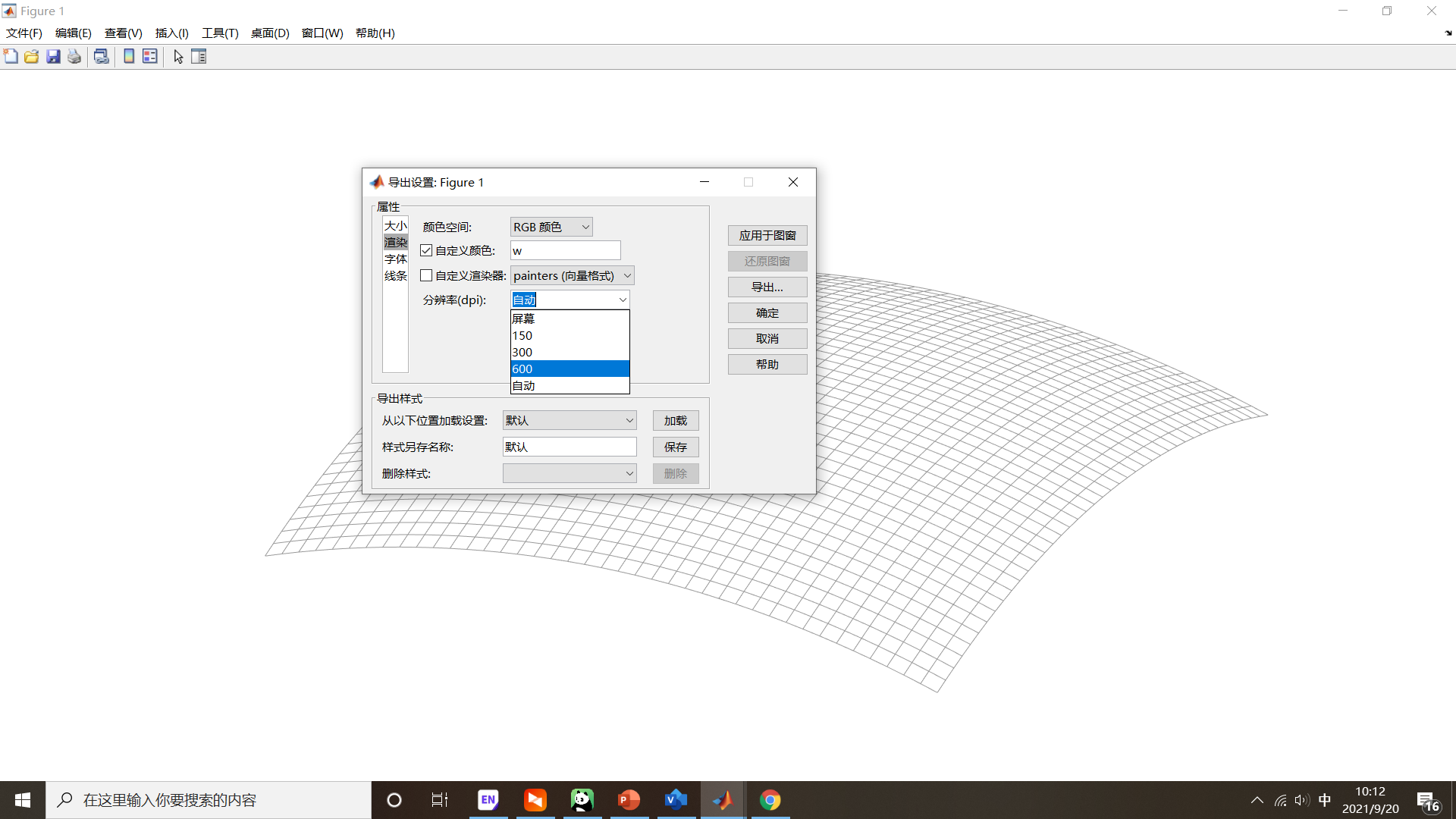Enable Edit Plot arrow tool
Viewport: 1456px width, 819px height.
click(178, 56)
